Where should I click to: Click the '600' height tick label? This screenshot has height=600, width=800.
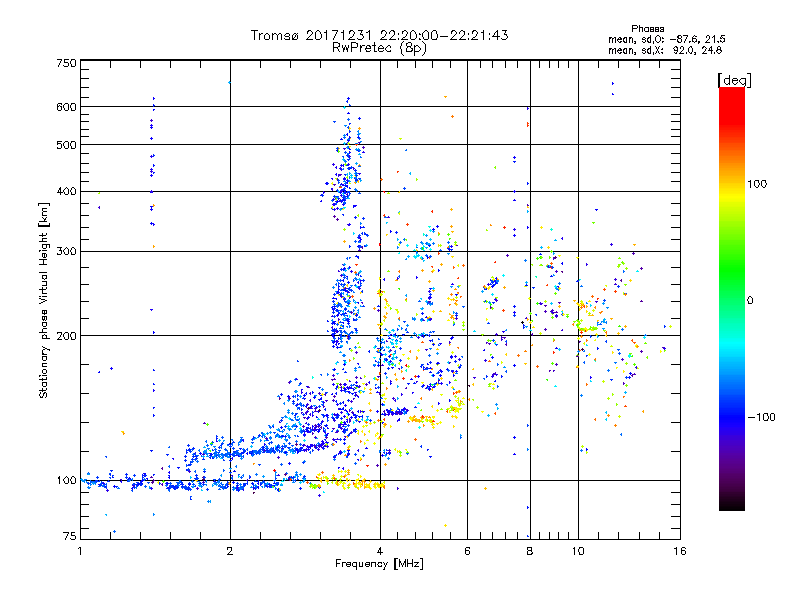coord(67,107)
